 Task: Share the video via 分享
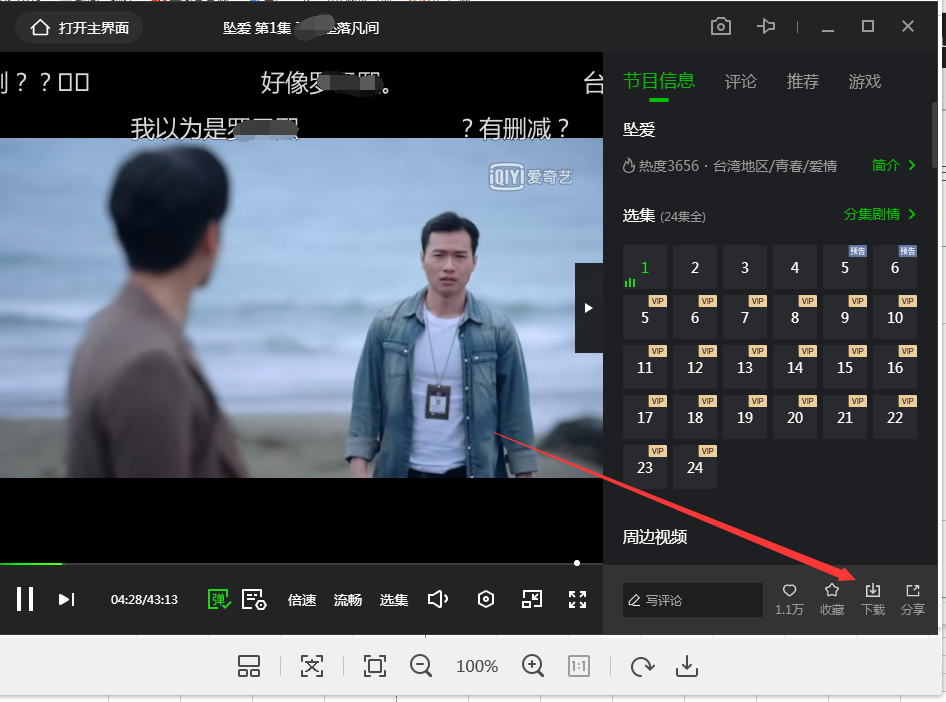point(912,598)
